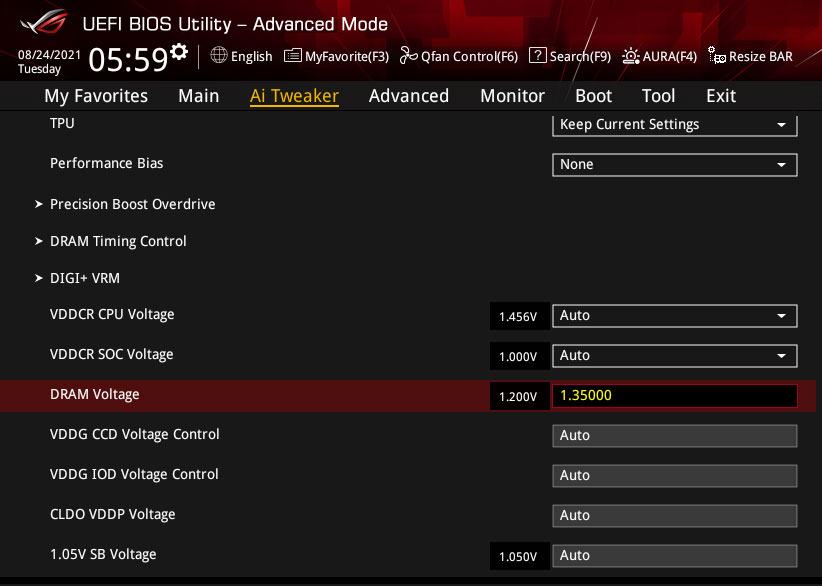
Task: Click VDDG CCD Voltage Control field
Action: tap(675, 436)
